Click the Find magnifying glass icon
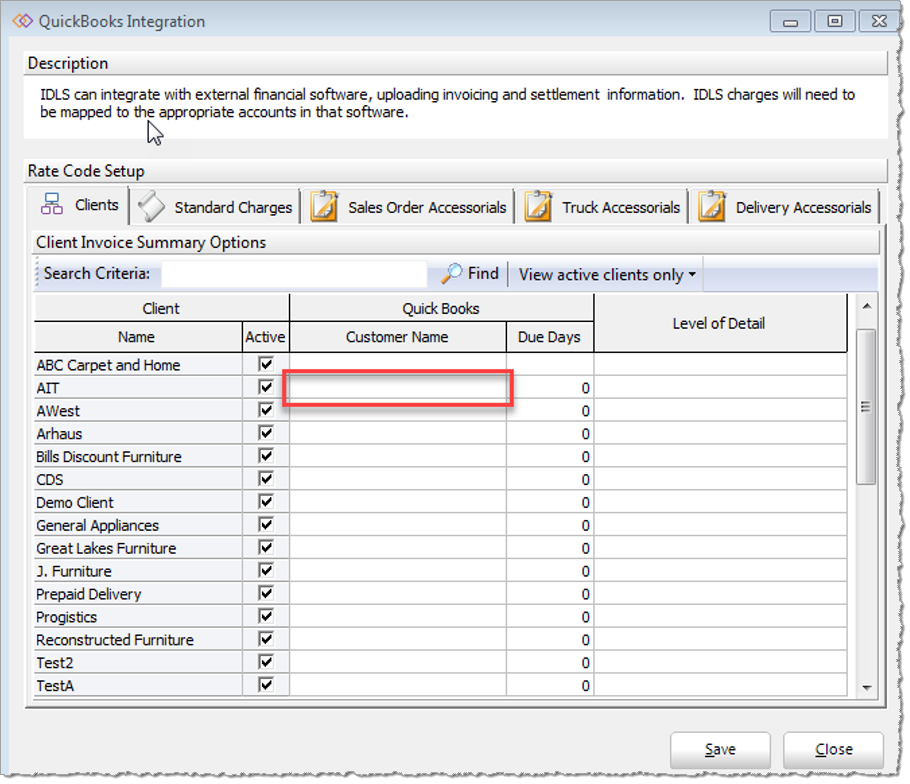910x784 pixels. [452, 273]
